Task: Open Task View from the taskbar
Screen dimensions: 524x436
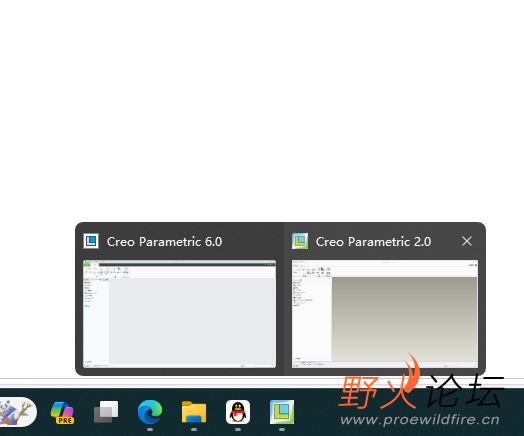Action: click(x=106, y=412)
